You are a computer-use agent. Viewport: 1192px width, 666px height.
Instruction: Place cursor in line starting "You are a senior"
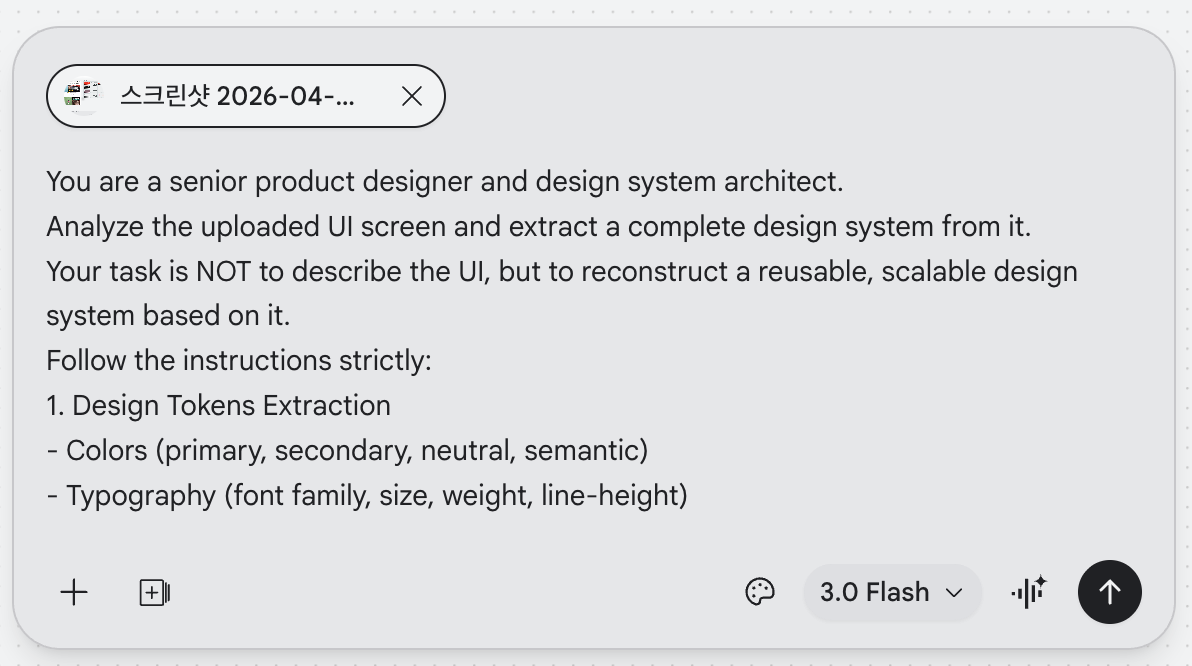[x=444, y=182]
